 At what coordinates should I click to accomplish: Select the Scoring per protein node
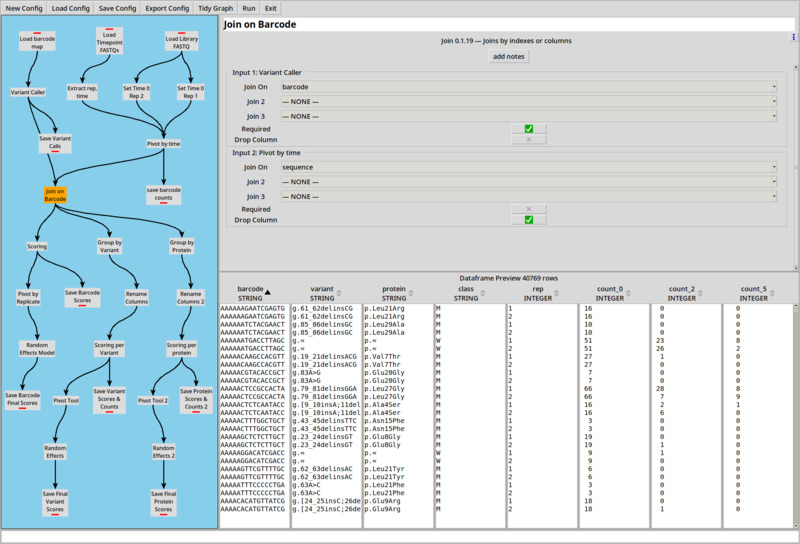tap(181, 349)
